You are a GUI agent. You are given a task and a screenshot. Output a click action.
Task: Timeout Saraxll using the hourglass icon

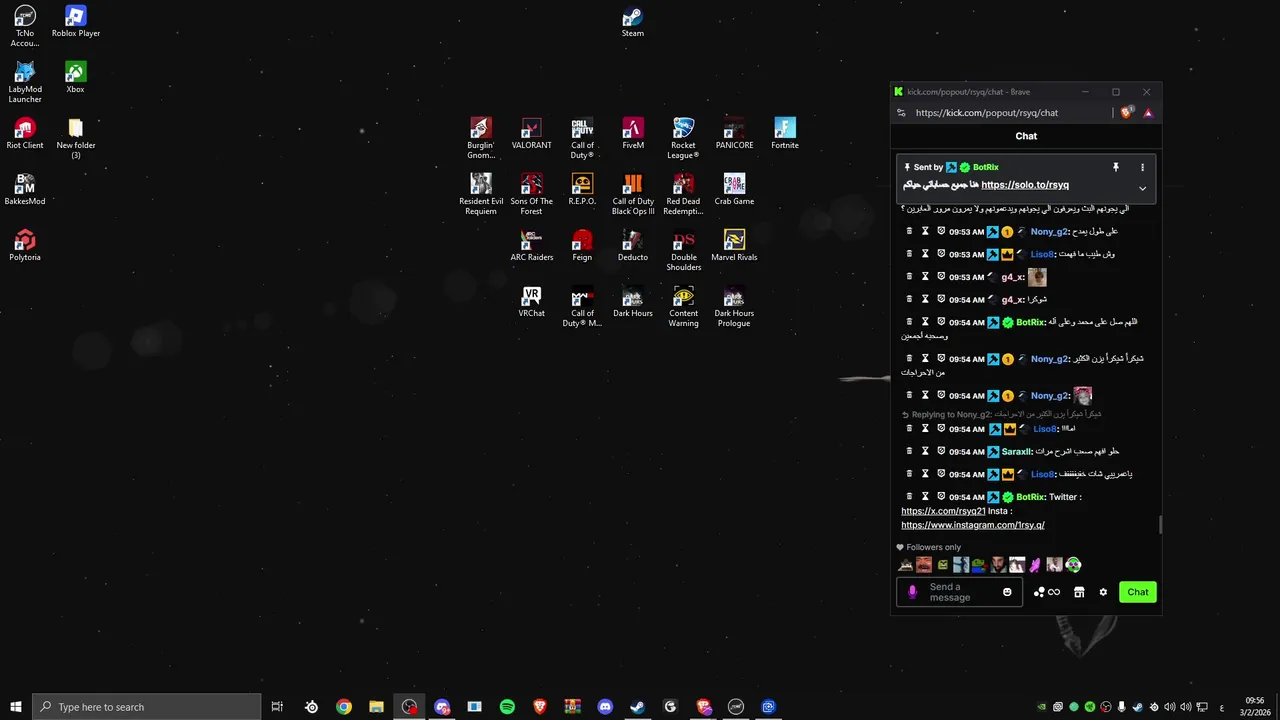pyautogui.click(x=925, y=451)
